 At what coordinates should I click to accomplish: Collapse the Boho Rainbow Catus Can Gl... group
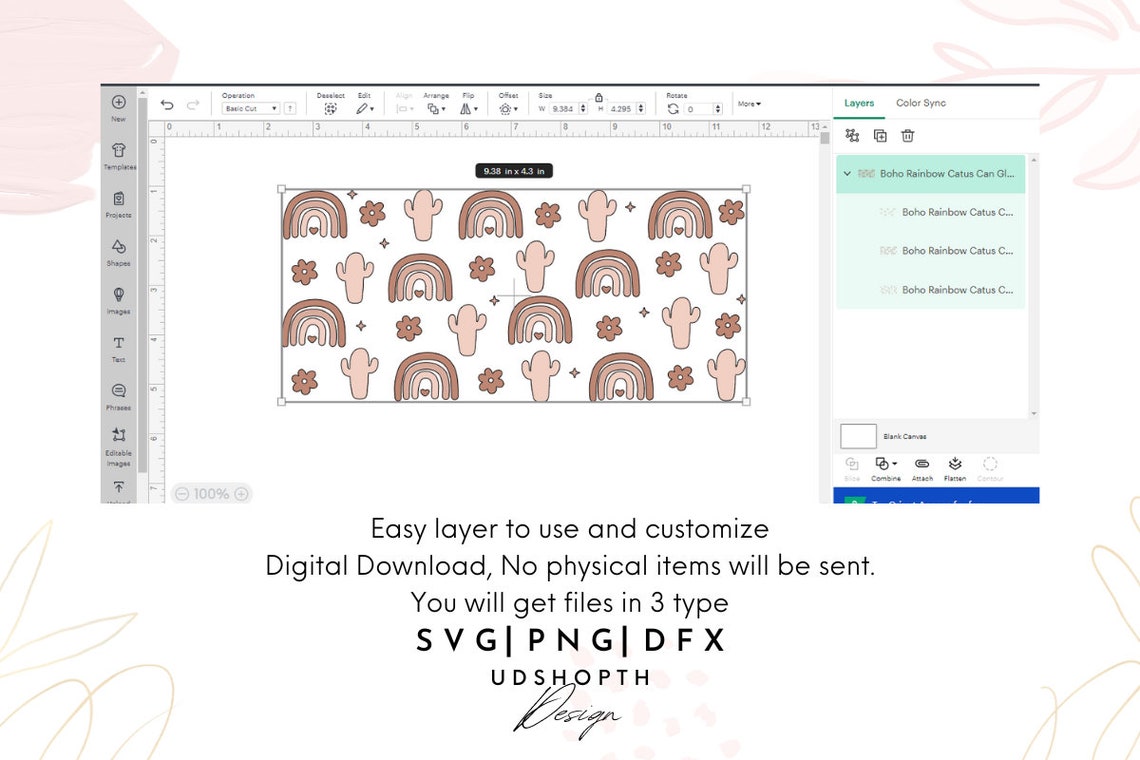coord(847,174)
